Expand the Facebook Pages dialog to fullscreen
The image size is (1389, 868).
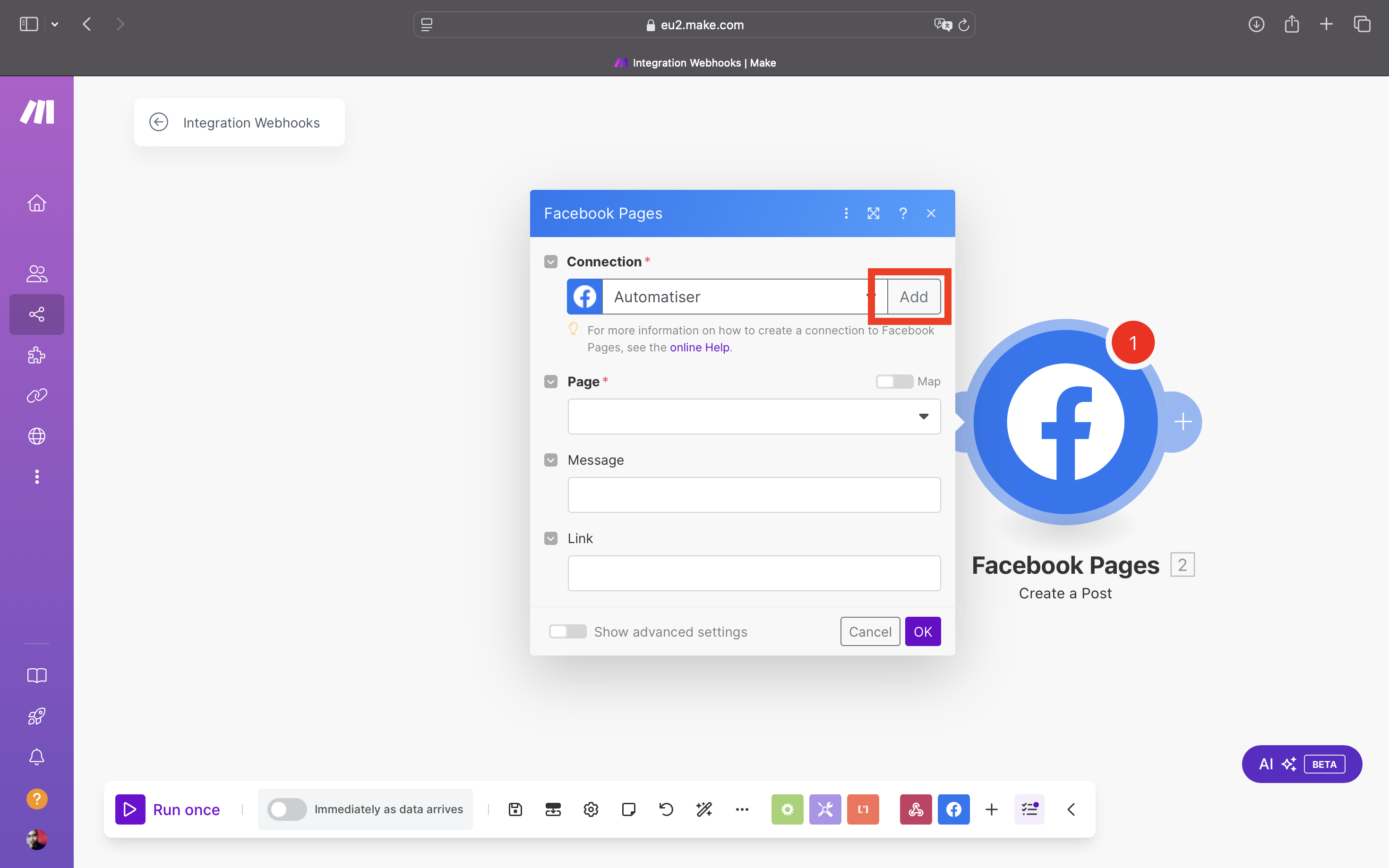tap(874, 213)
